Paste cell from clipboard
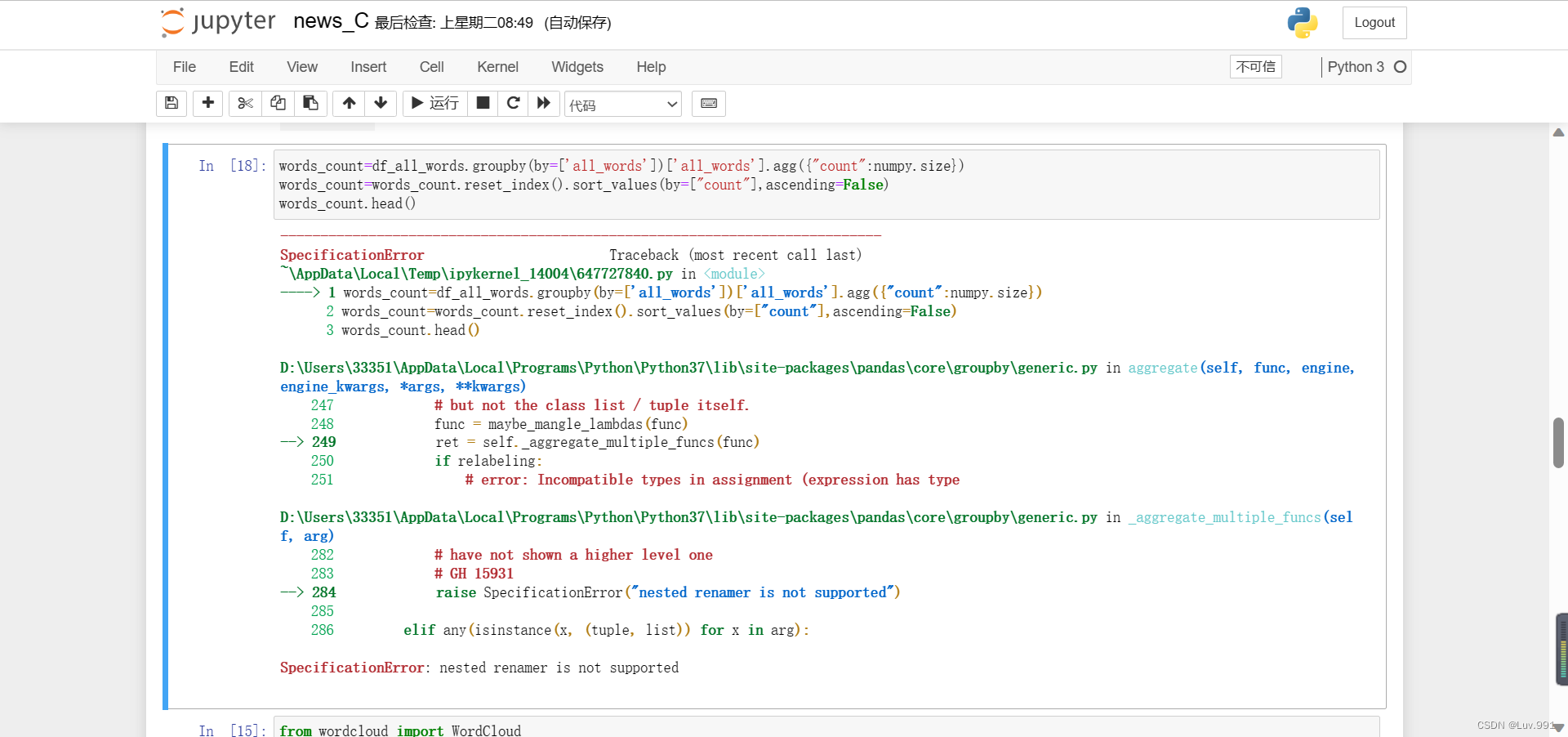 click(310, 104)
